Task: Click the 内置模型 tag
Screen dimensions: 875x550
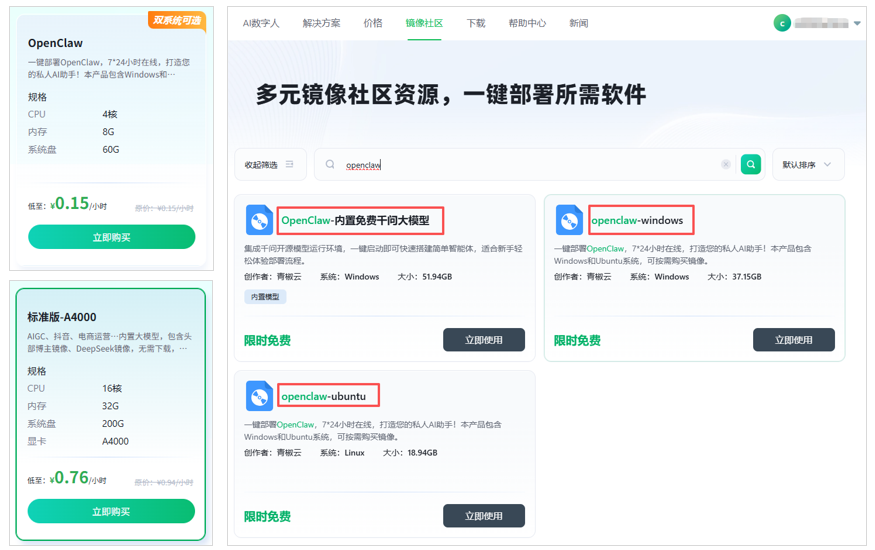Action: pos(266,297)
